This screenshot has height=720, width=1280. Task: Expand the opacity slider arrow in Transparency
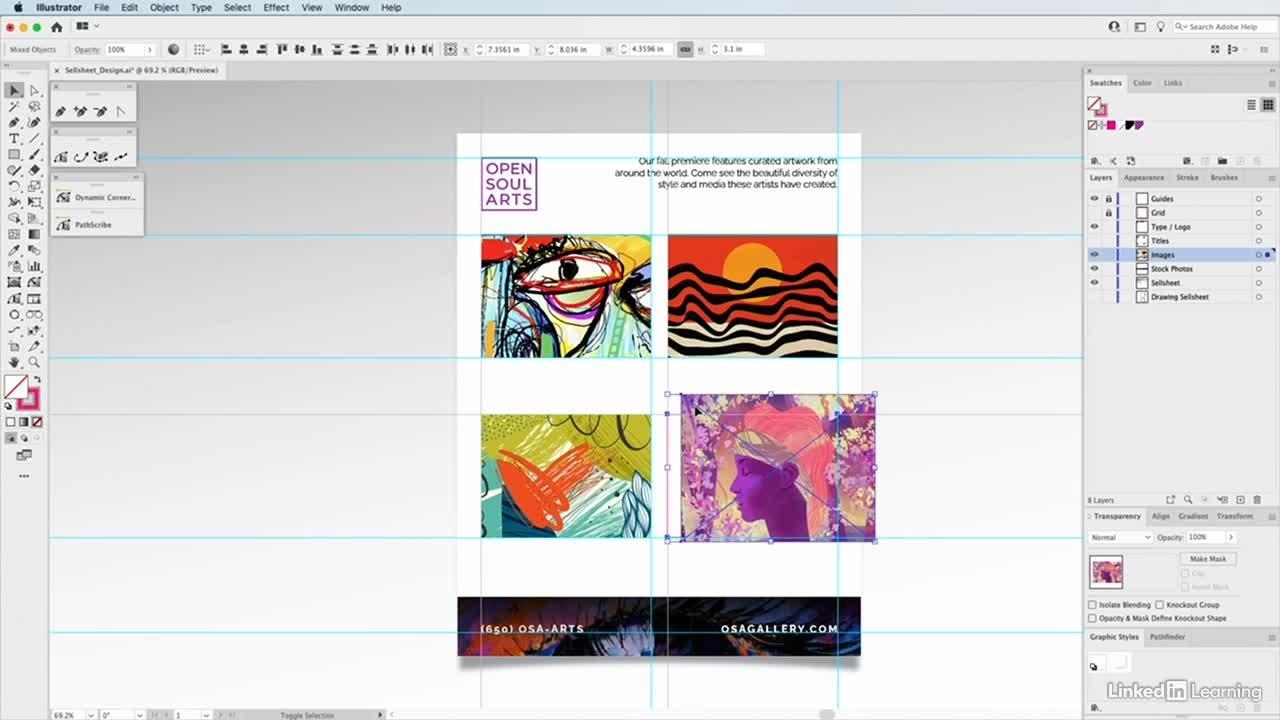(x=1231, y=538)
